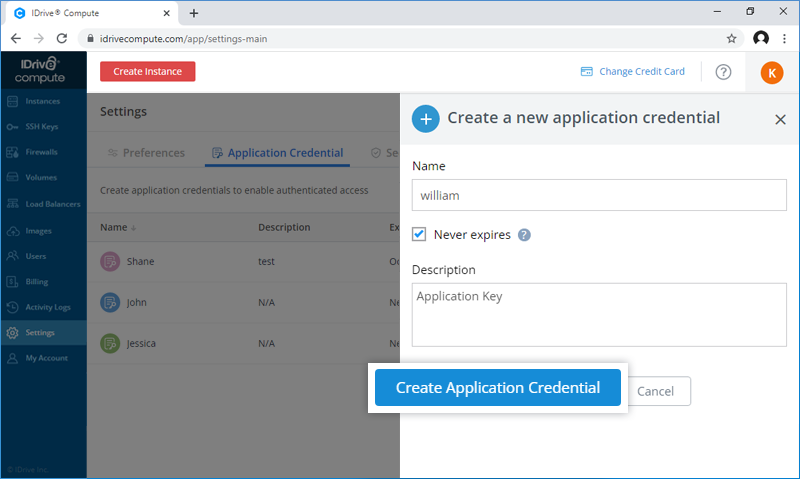Close the new credential panel
This screenshot has width=800, height=479.
pos(780,119)
